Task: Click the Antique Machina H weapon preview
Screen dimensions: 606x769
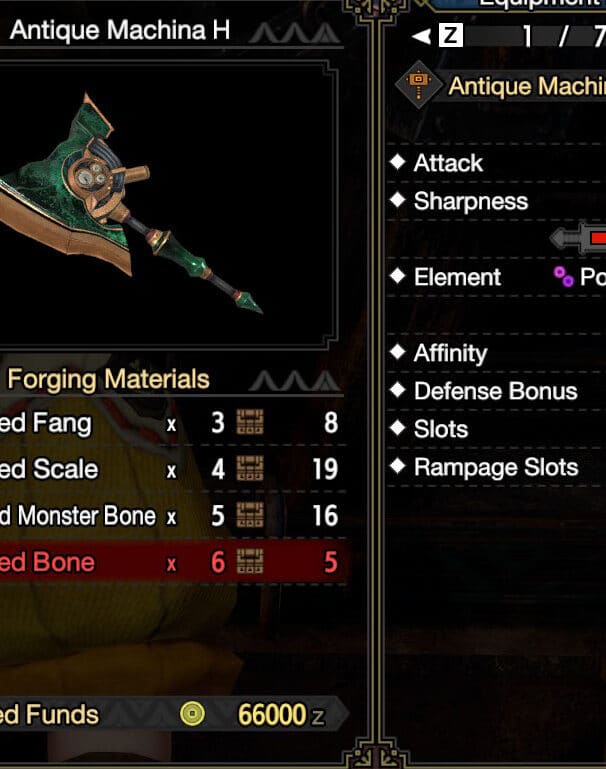Action: click(x=166, y=204)
